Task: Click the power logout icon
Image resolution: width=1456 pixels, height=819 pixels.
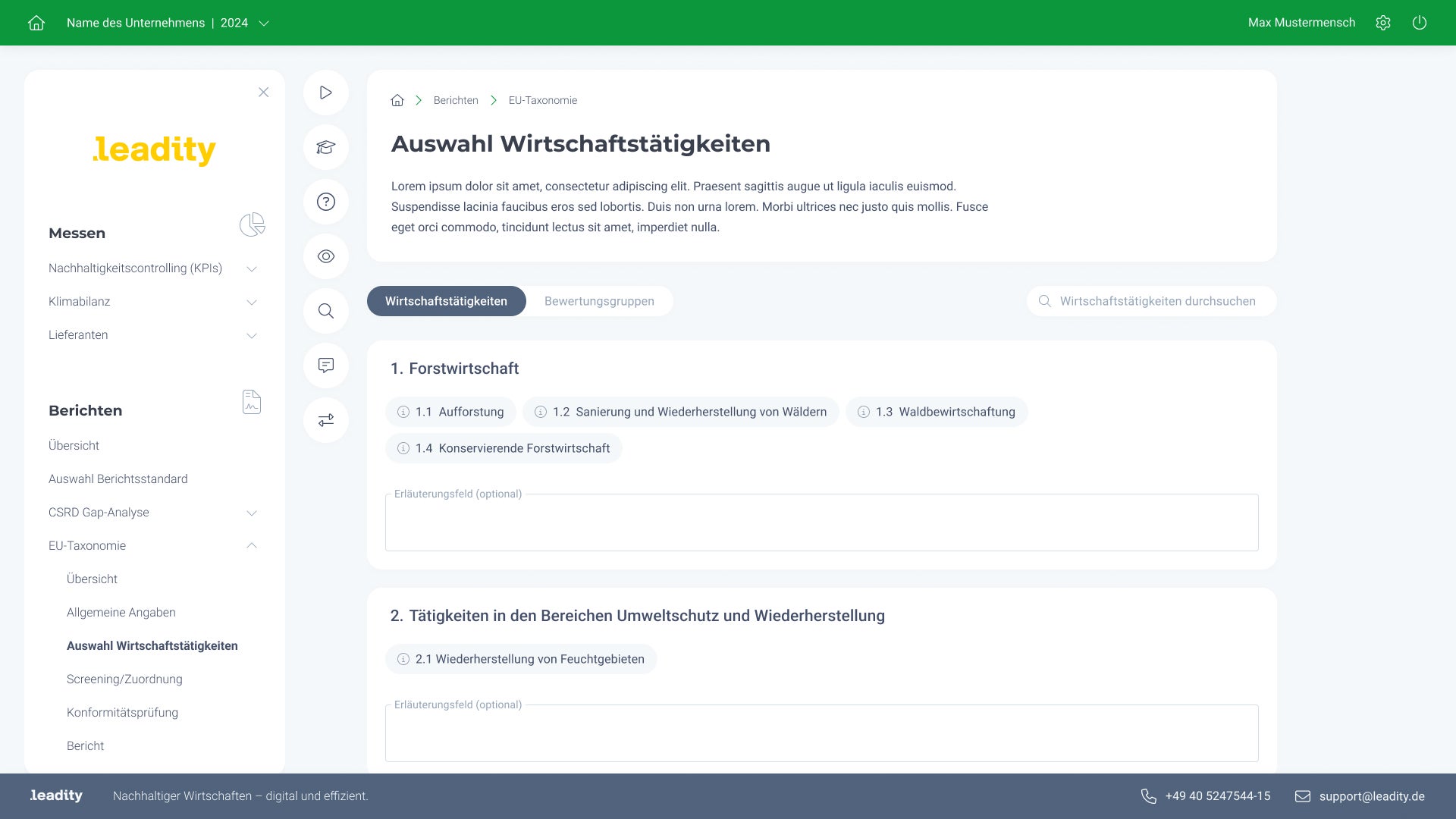Action: (x=1420, y=23)
